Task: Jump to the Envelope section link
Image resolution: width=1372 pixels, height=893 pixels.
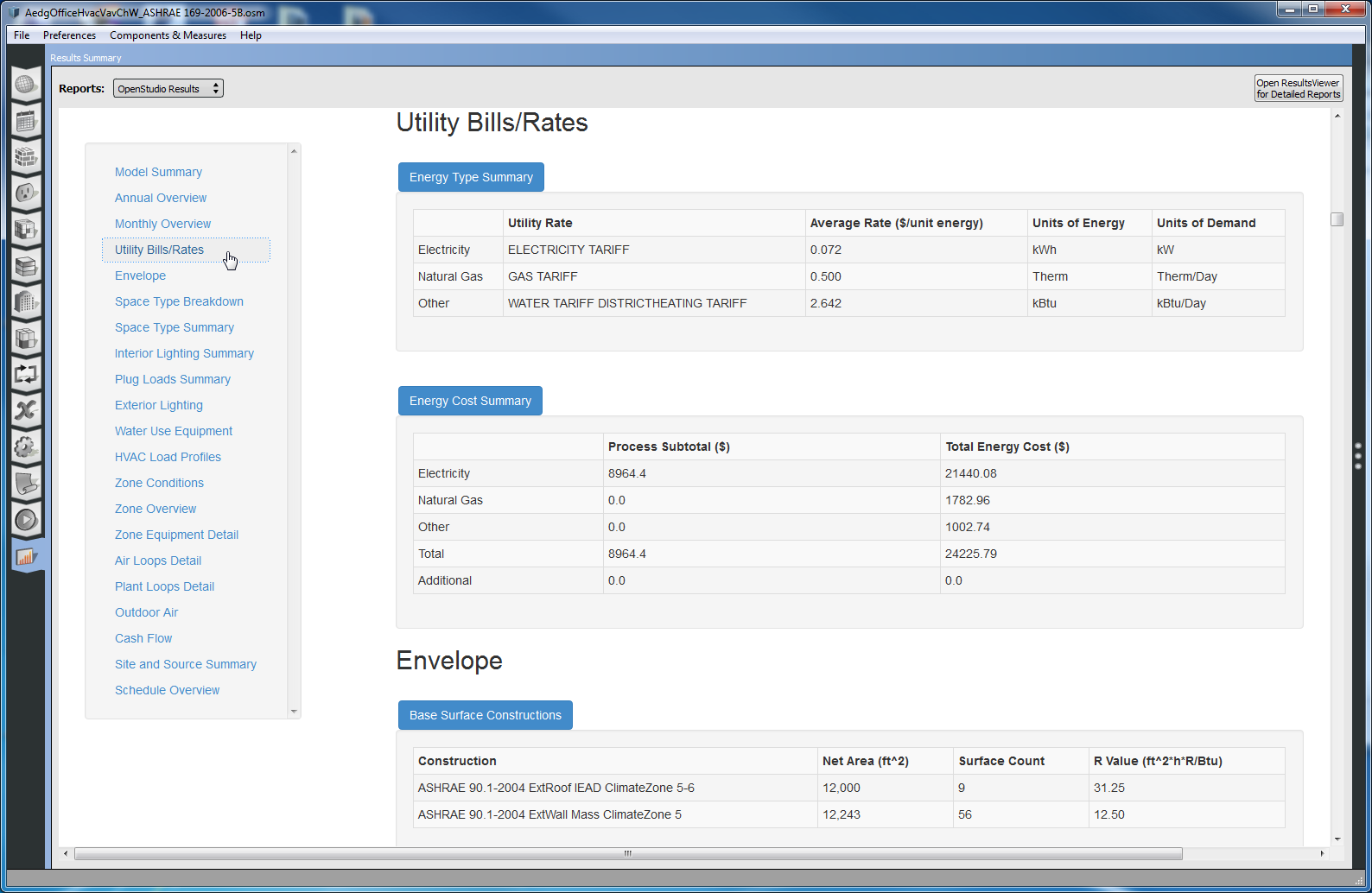Action: click(140, 275)
